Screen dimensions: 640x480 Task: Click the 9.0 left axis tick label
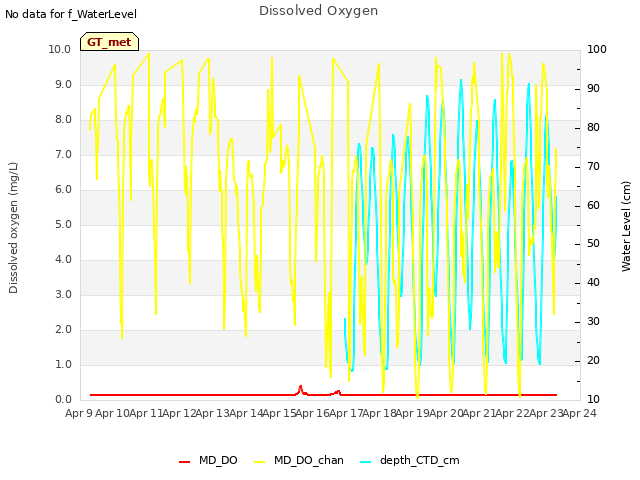[63, 84]
